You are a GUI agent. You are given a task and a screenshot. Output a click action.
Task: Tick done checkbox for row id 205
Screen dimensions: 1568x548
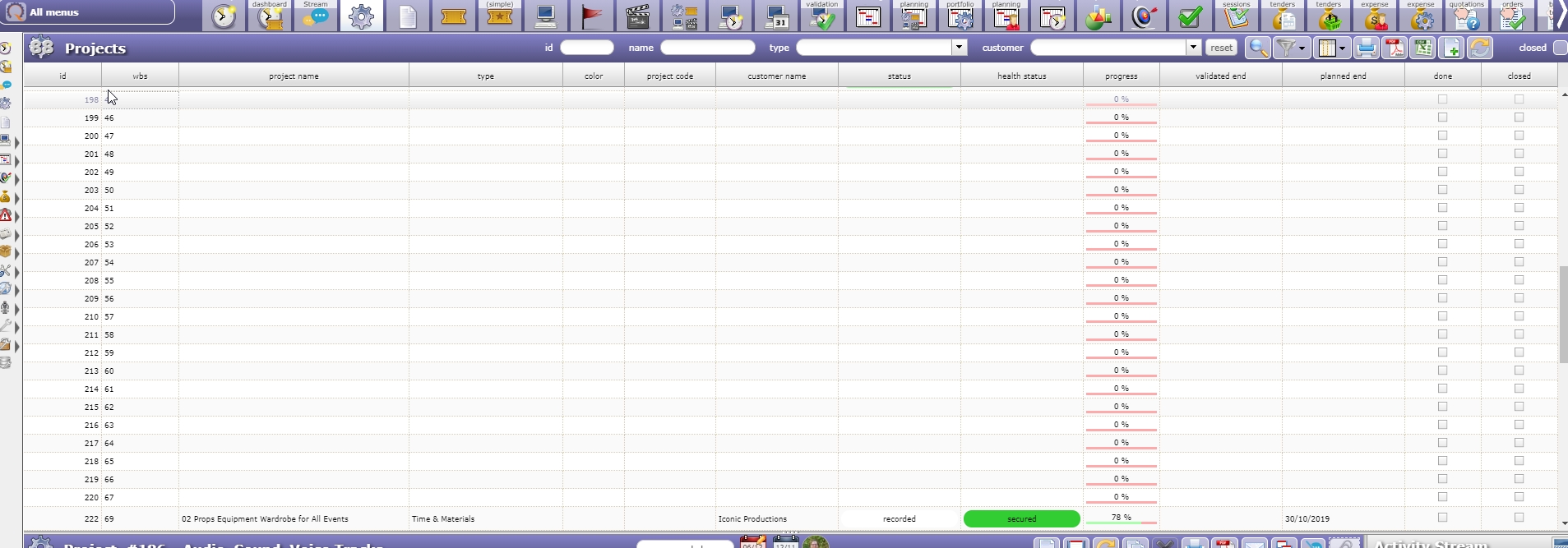1442,226
